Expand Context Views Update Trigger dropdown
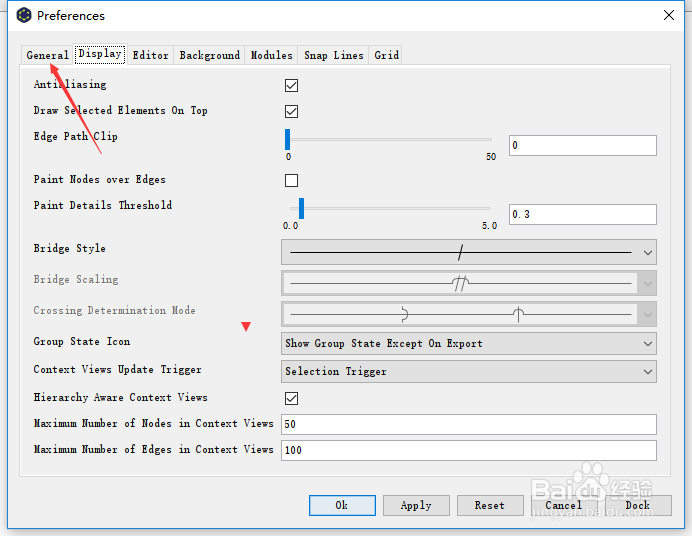Viewport: 692px width, 536px height. (x=469, y=371)
